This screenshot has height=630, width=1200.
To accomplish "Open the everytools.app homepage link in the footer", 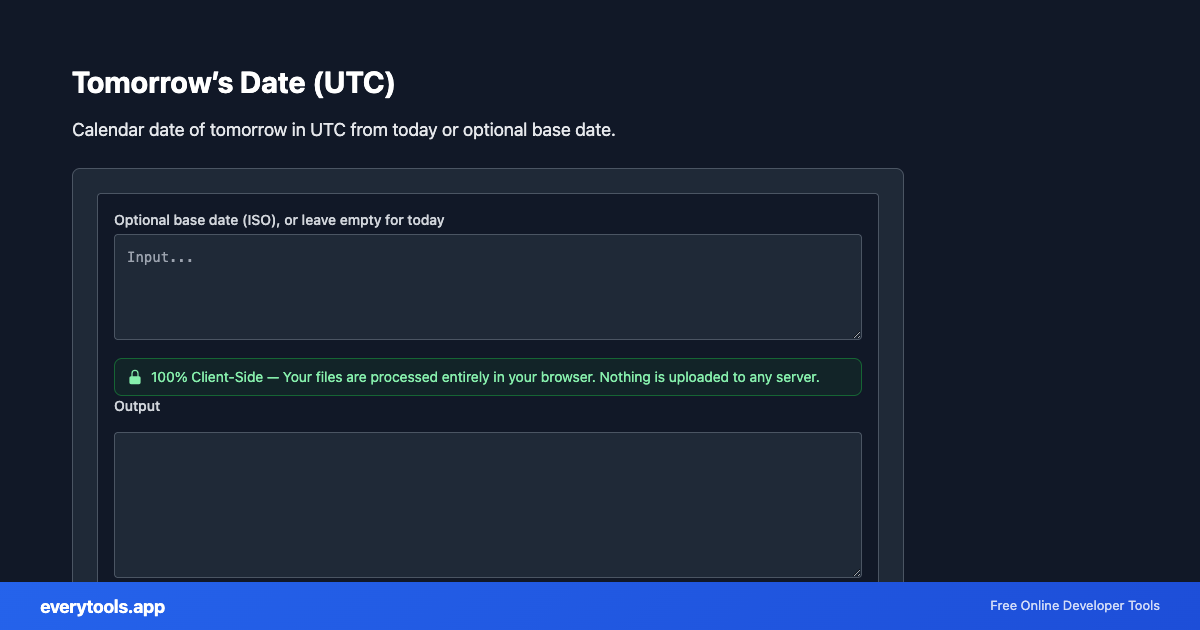I will 101,607.
